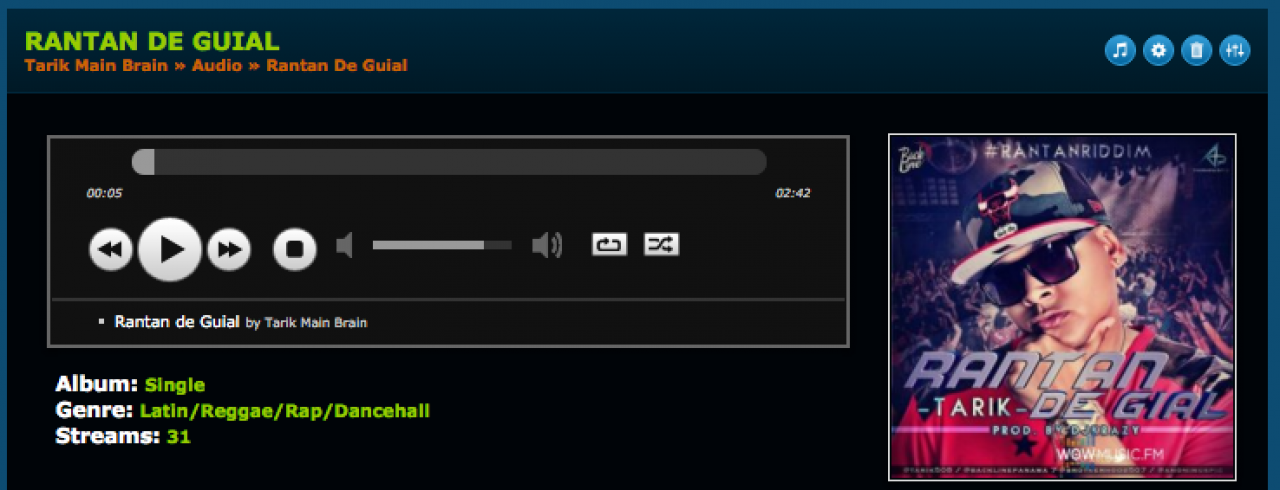The width and height of the screenshot is (1280, 490).
Task: Click the trash can delete icon
Action: 1196,50
